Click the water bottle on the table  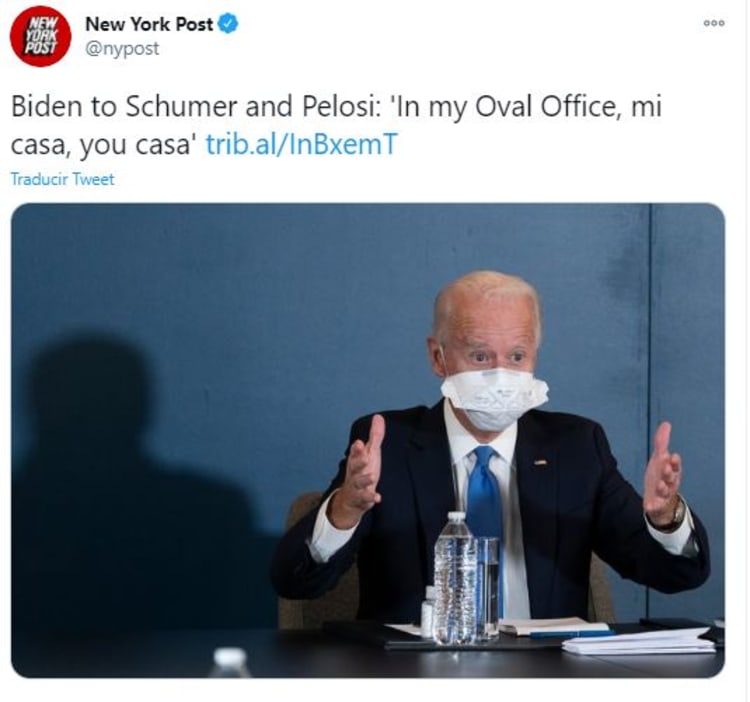455,578
